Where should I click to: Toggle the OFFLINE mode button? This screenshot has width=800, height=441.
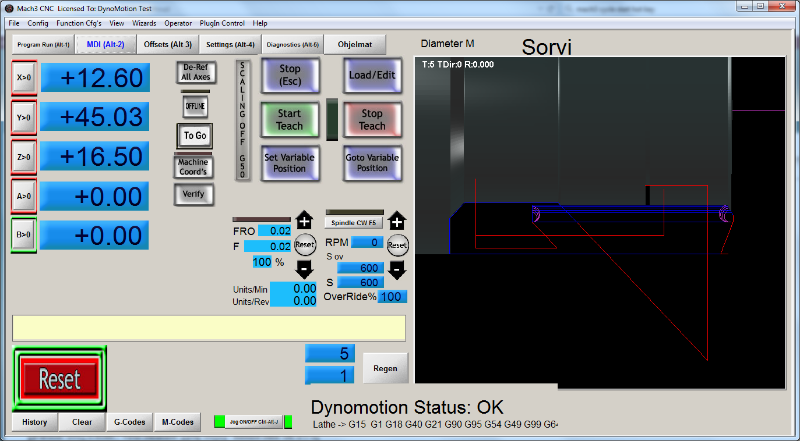pos(196,104)
